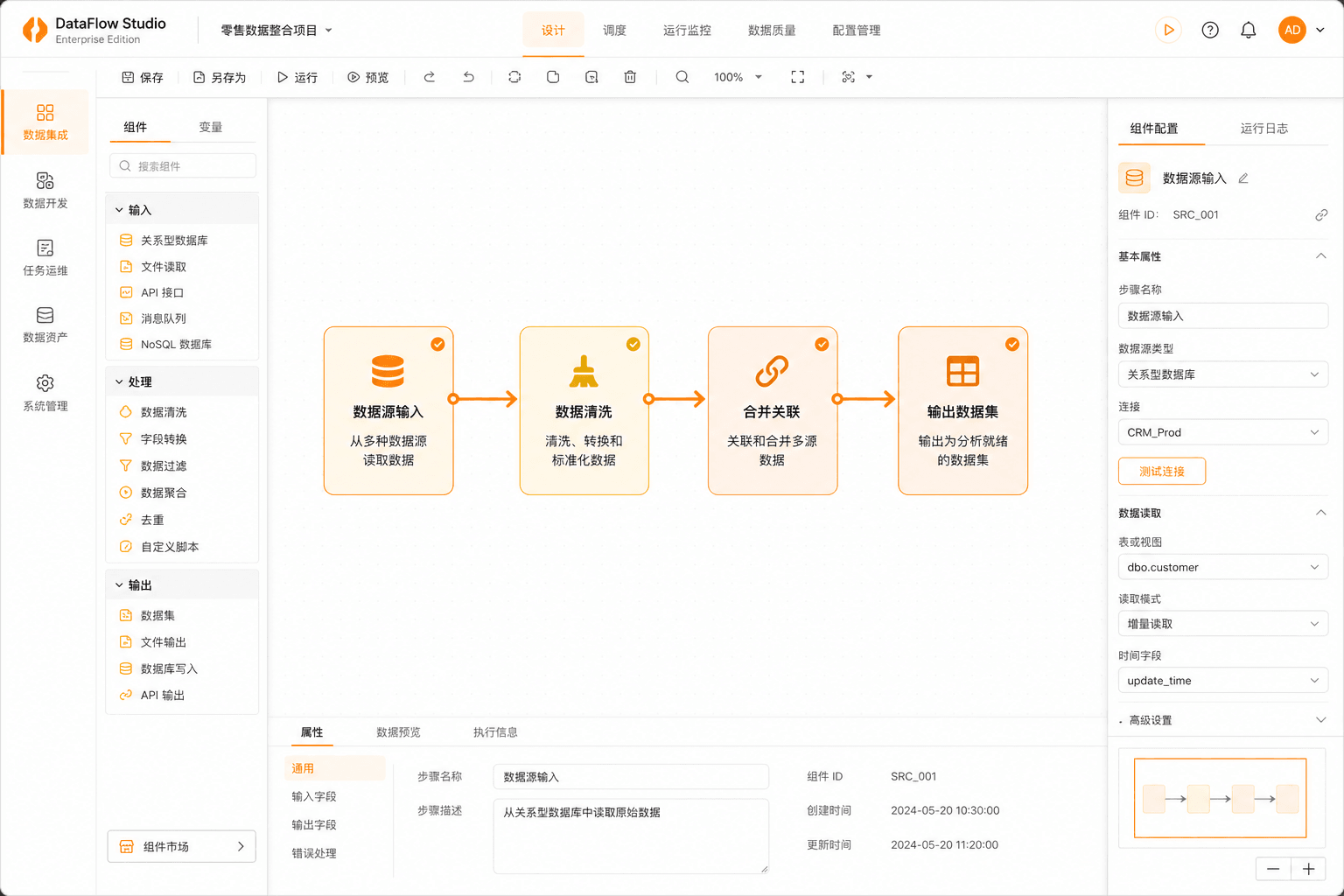Switch to the 变量 tab
Viewport: 1344px width, 896px height.
[x=211, y=128]
